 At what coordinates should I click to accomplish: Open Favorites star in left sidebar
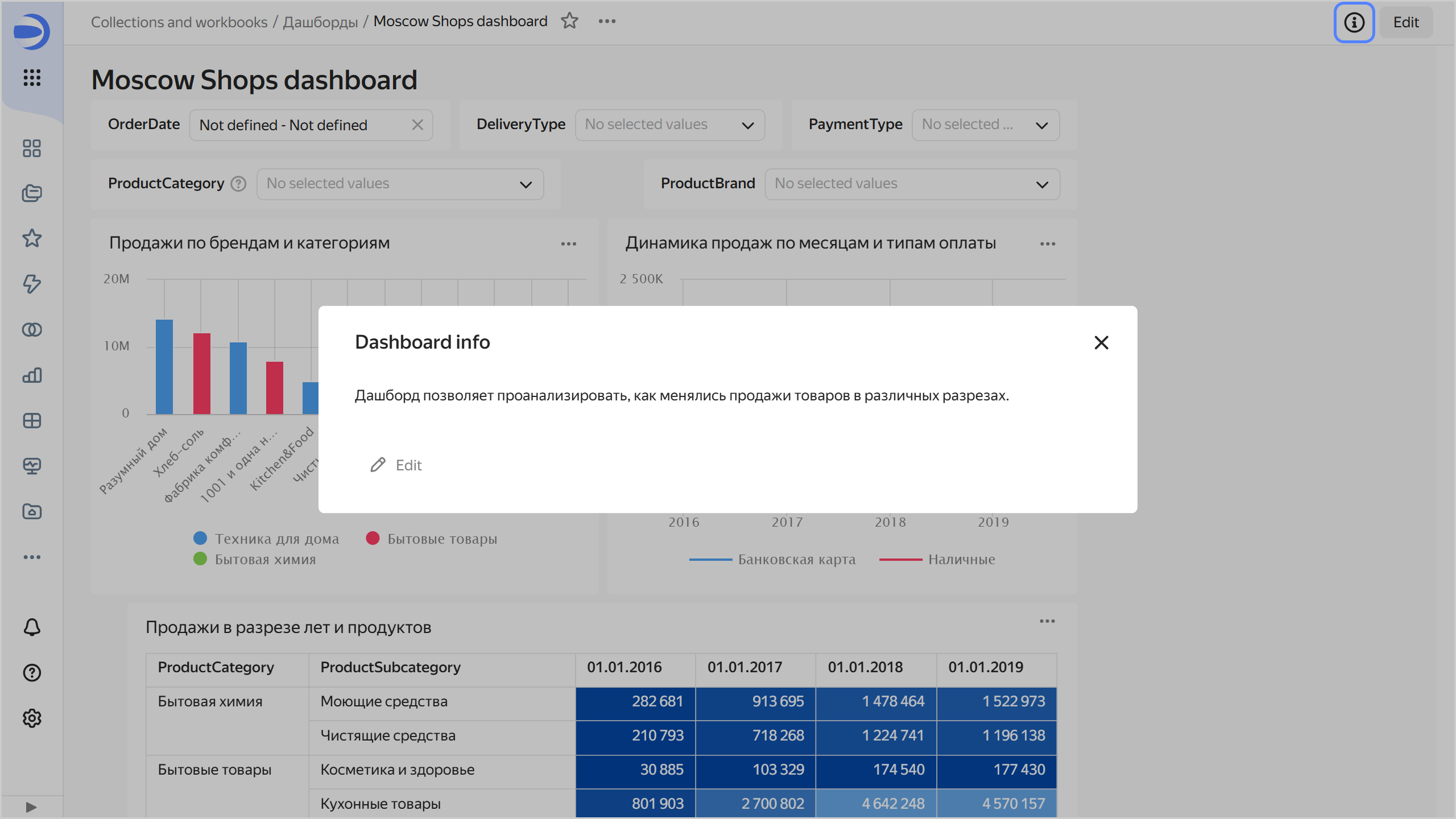(x=32, y=238)
